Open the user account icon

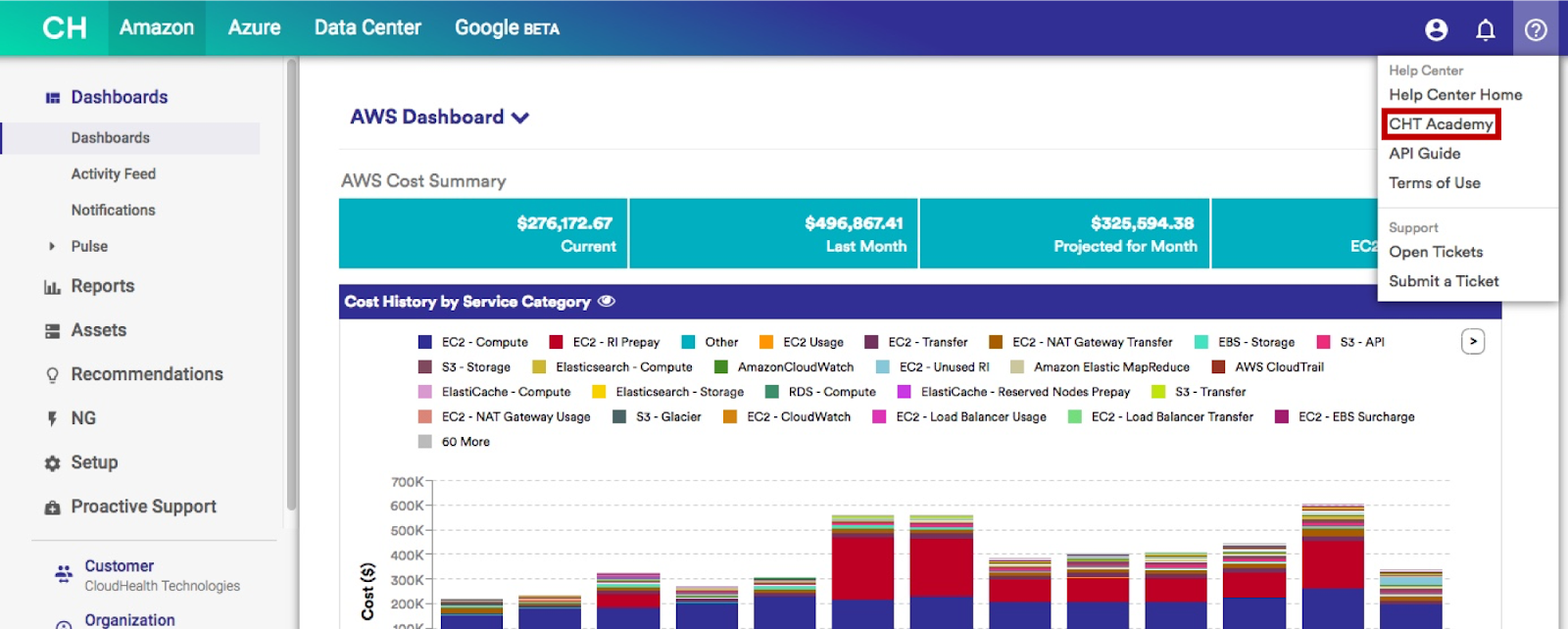(x=1437, y=29)
